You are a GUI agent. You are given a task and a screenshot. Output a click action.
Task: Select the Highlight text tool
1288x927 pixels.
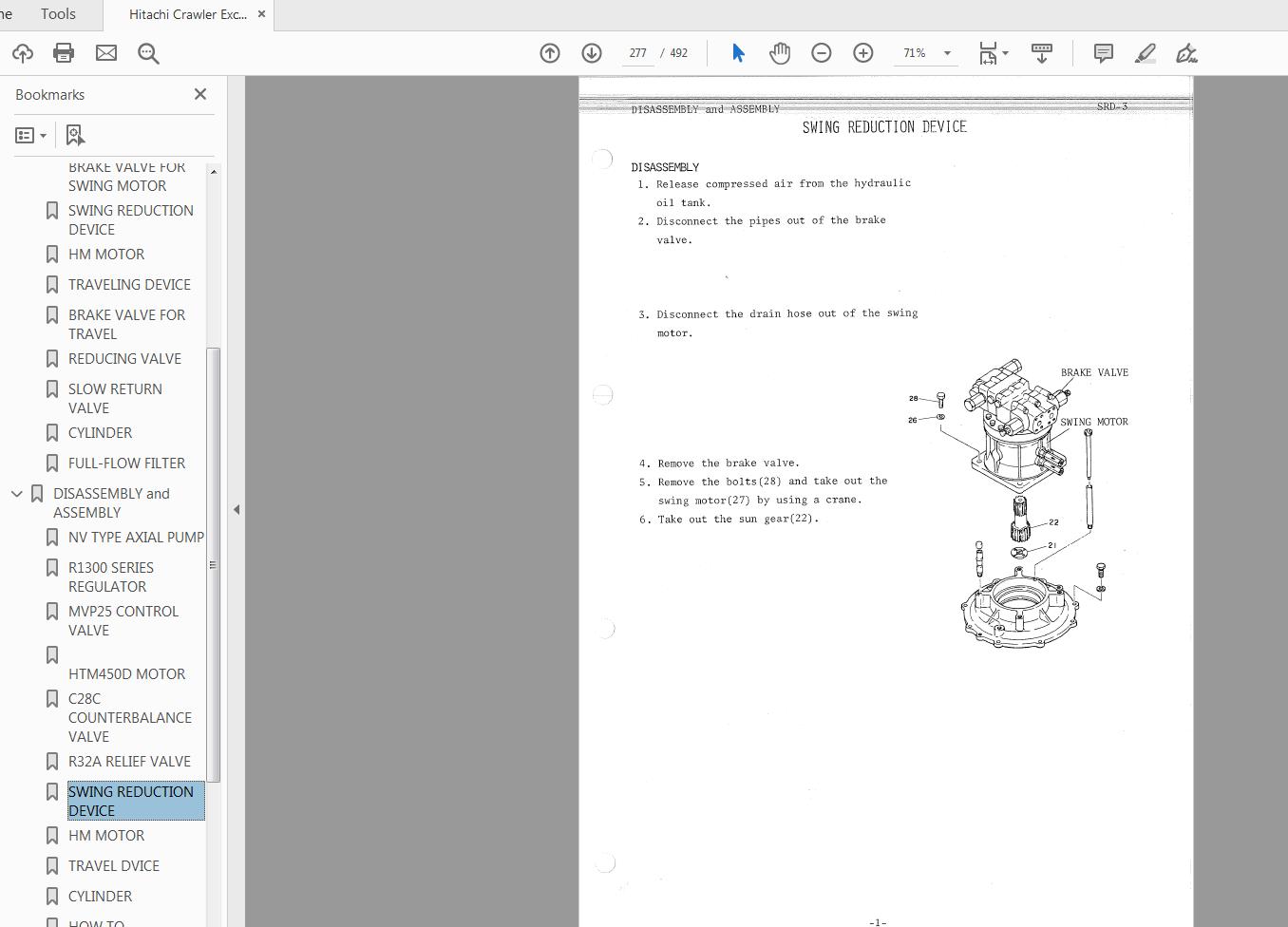pyautogui.click(x=1146, y=53)
